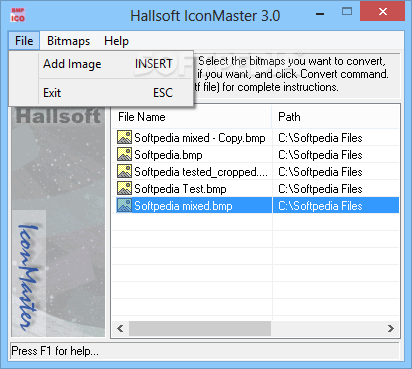Viewport: 412px width, 369px height.
Task: Click the bitmap icon of Softpedia tested_cropped
Action: coord(124,171)
